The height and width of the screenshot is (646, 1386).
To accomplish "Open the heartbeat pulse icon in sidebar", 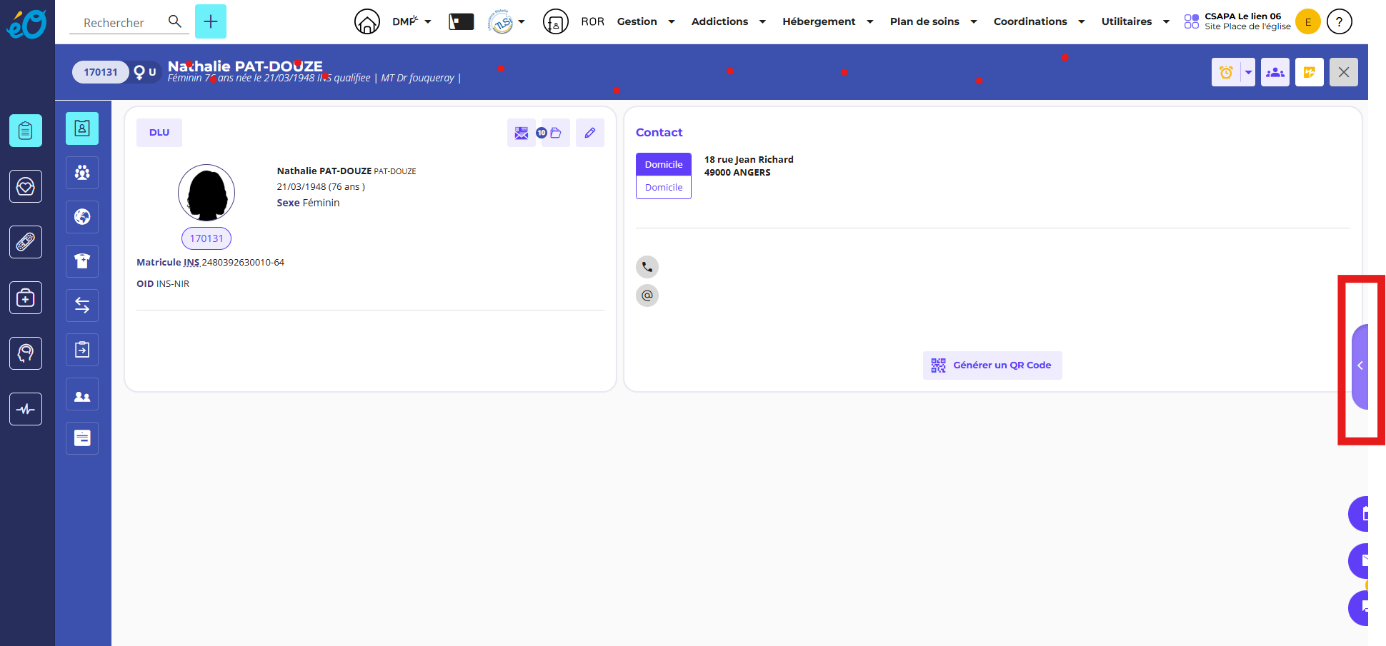I will pos(26,409).
